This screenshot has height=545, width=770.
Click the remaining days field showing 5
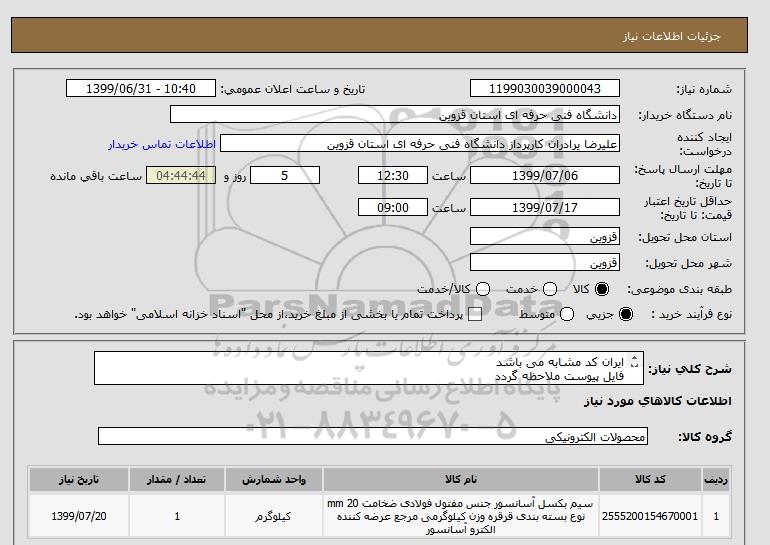click(x=285, y=175)
